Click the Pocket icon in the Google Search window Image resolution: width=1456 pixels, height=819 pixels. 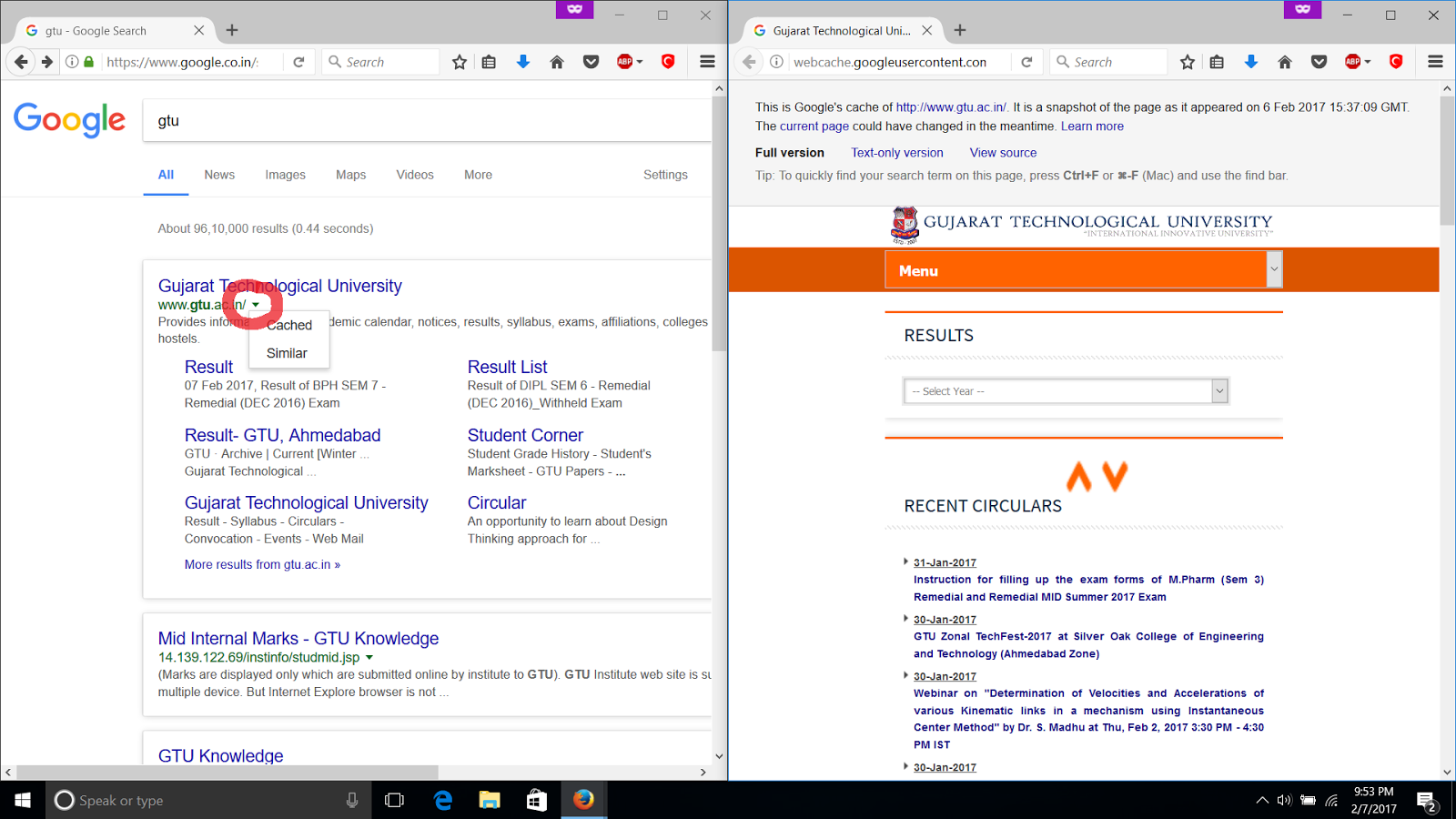click(591, 62)
